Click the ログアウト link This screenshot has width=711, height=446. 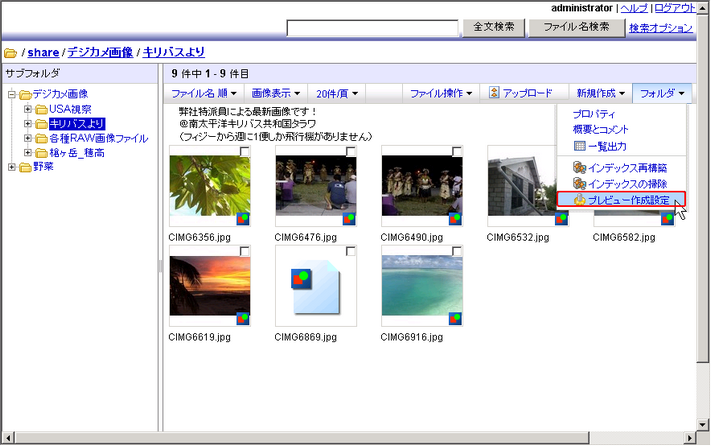[675, 8]
